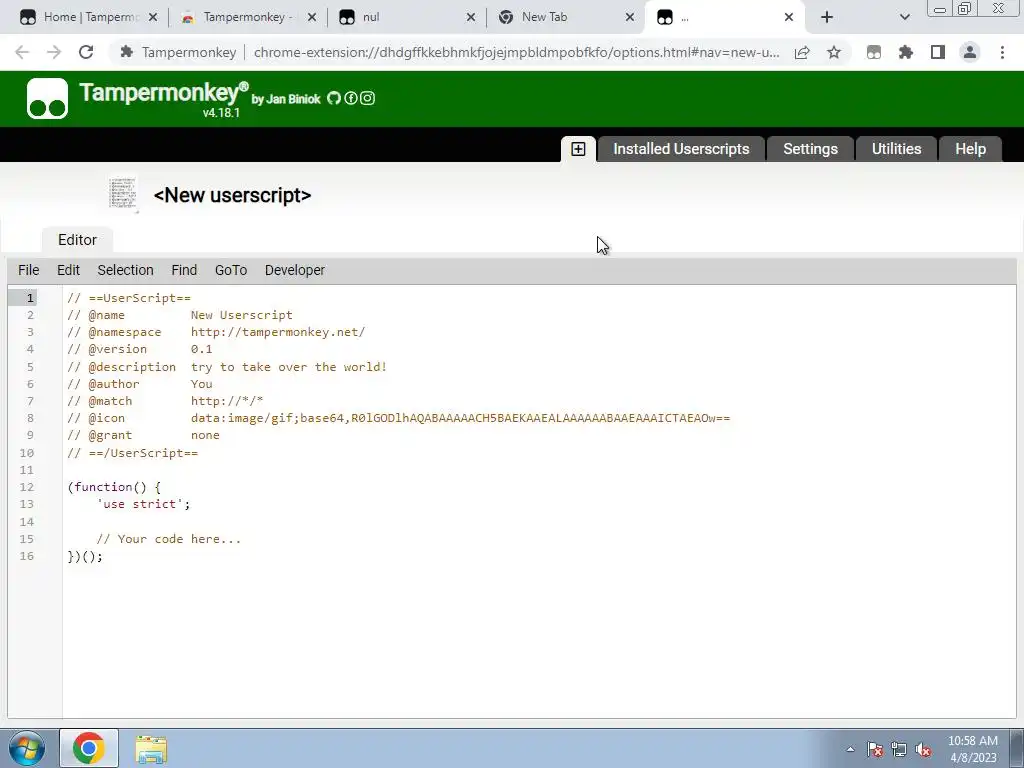Toggle the browser side panel icon
The width and height of the screenshot is (1024, 768).
coord(938,52)
